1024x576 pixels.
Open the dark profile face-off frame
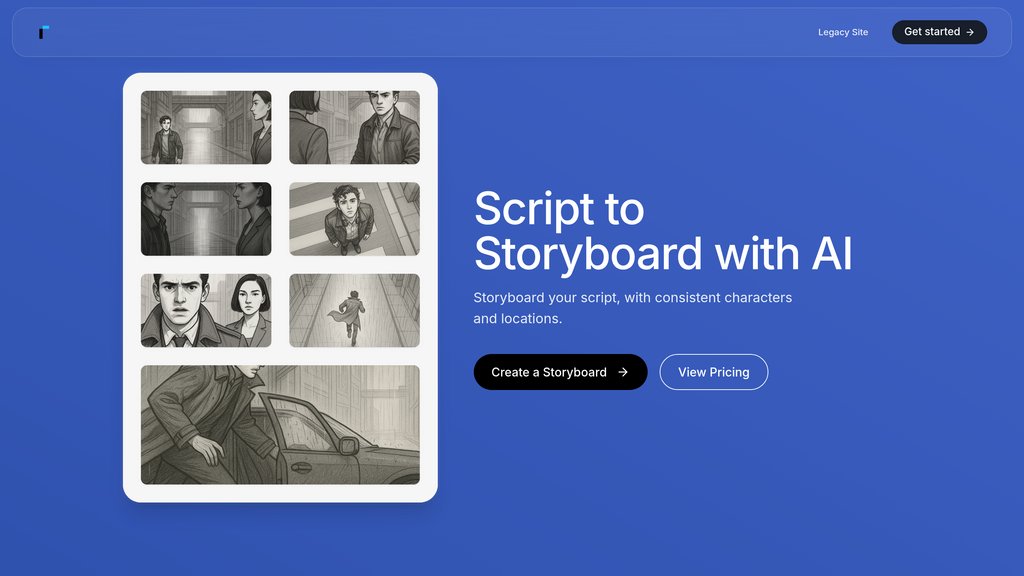click(x=205, y=218)
